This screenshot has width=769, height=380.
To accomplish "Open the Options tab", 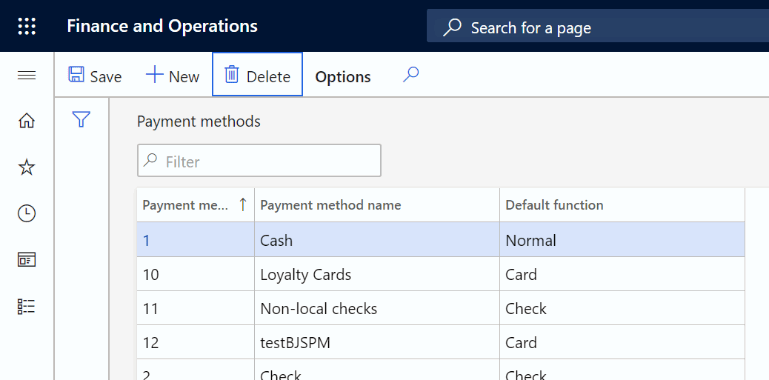I will 343,77.
